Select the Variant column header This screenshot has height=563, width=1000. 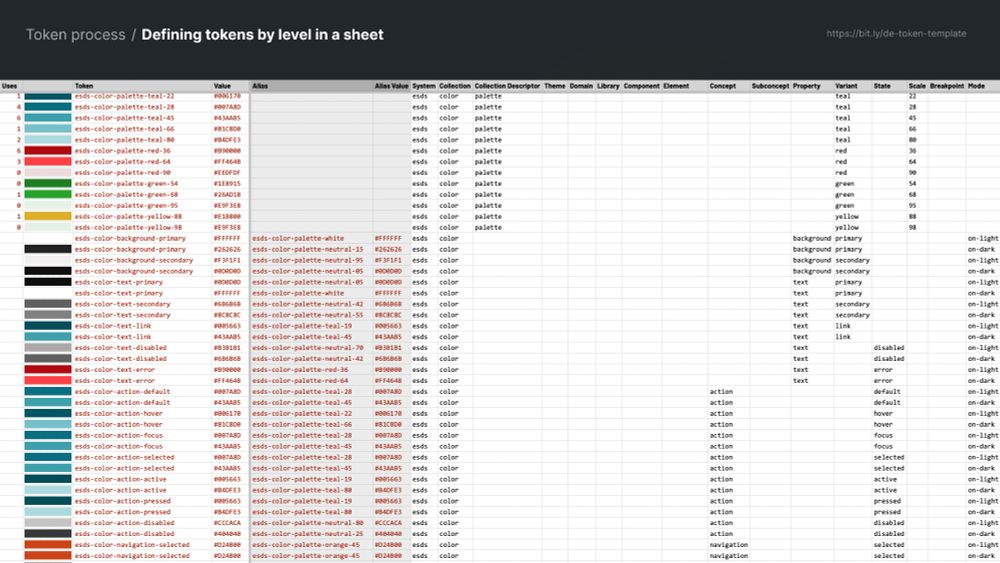point(846,85)
